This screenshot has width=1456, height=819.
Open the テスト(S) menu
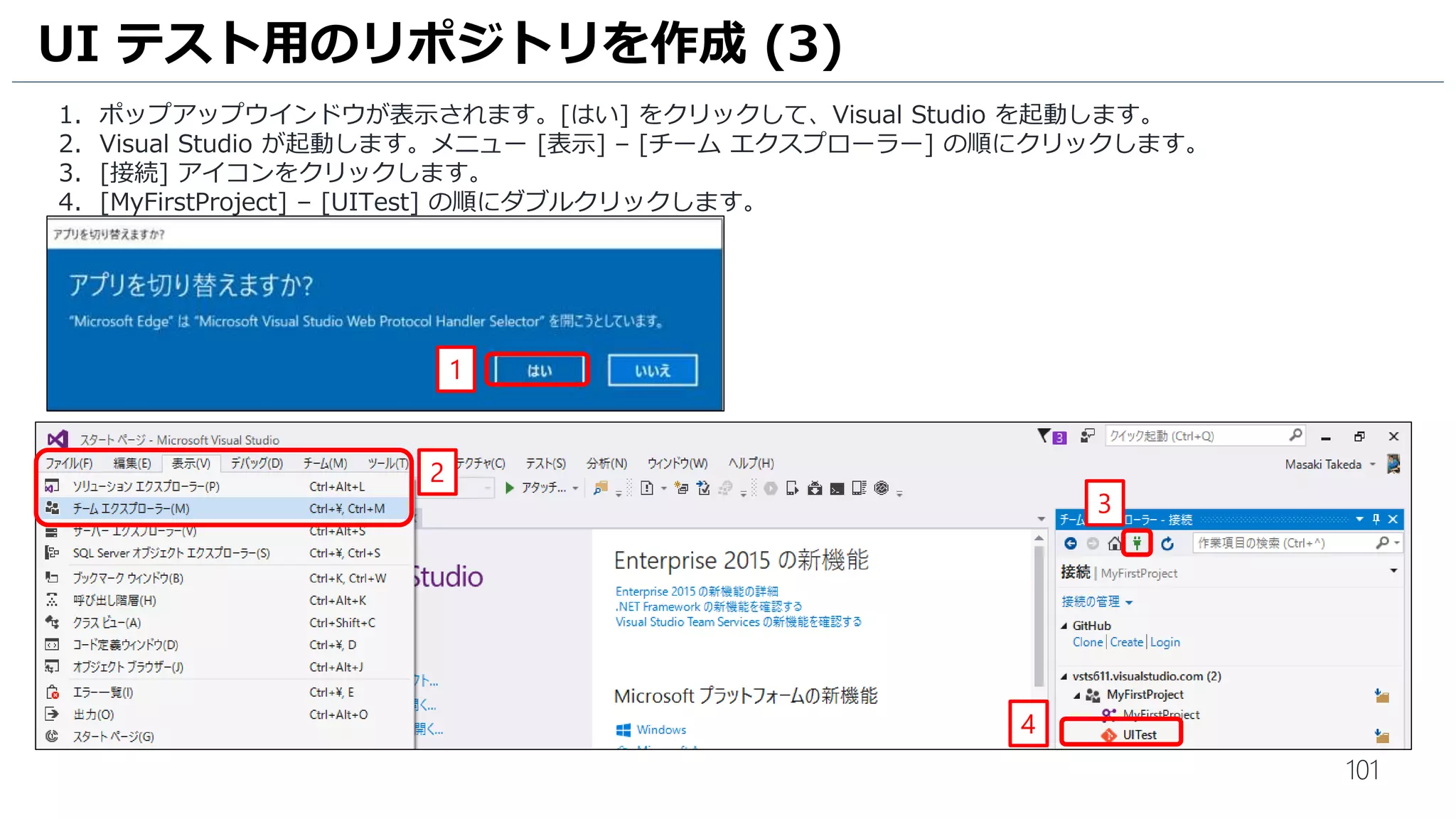(545, 464)
